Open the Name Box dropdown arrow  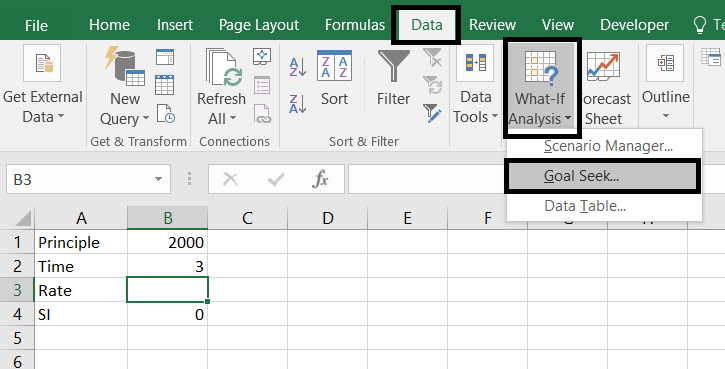pyautogui.click(x=159, y=179)
